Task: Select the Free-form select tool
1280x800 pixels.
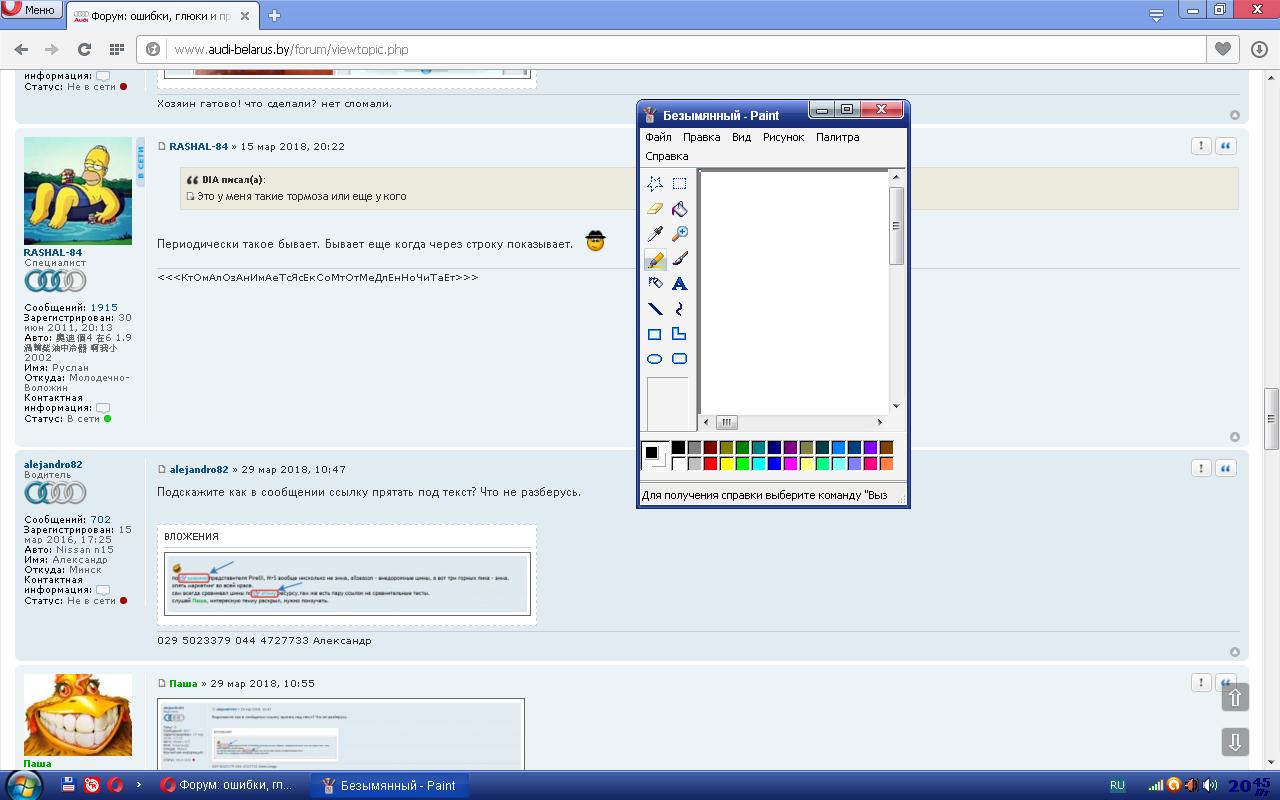Action: 655,184
